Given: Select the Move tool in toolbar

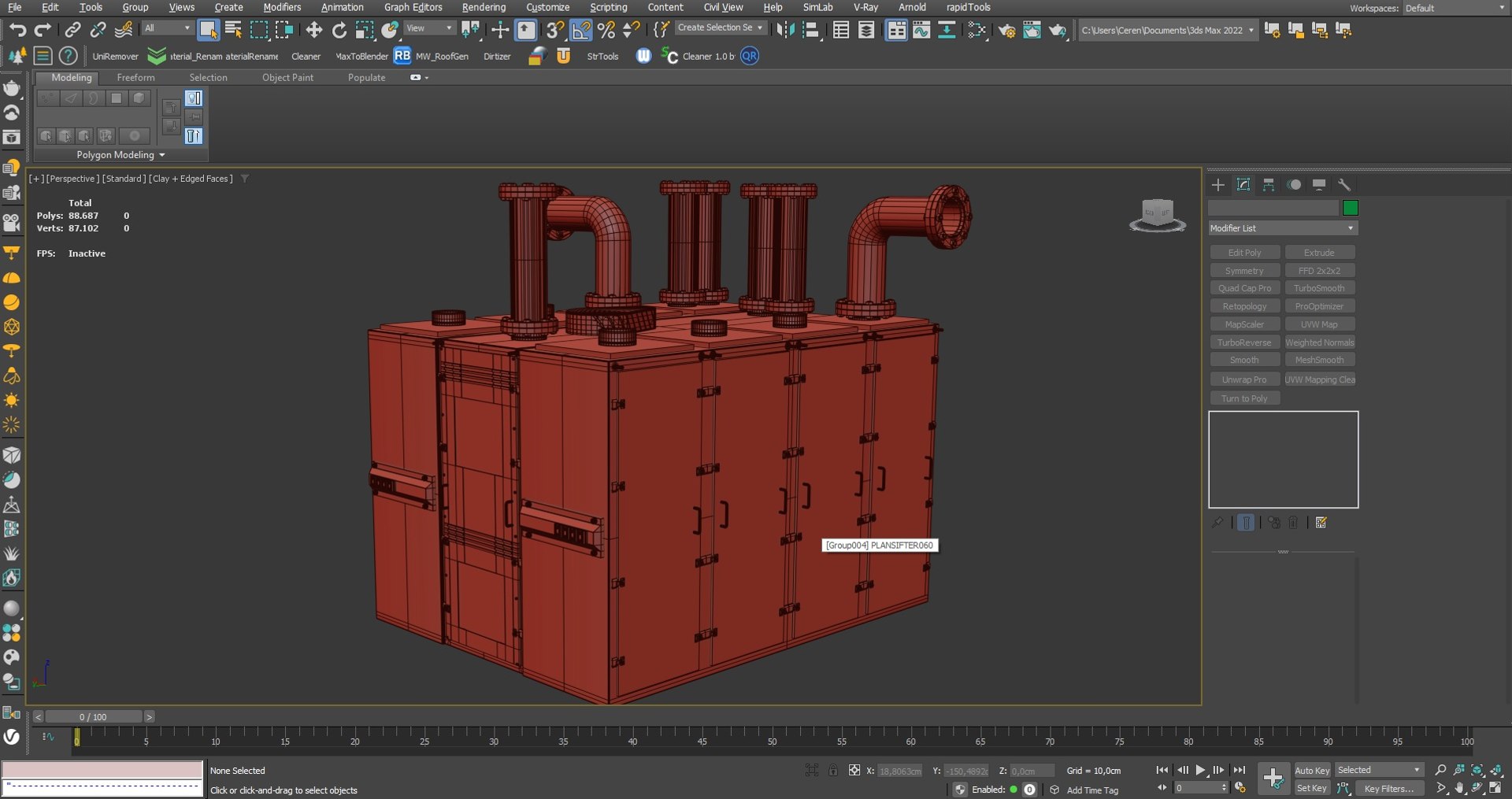Looking at the screenshot, I should [x=314, y=30].
